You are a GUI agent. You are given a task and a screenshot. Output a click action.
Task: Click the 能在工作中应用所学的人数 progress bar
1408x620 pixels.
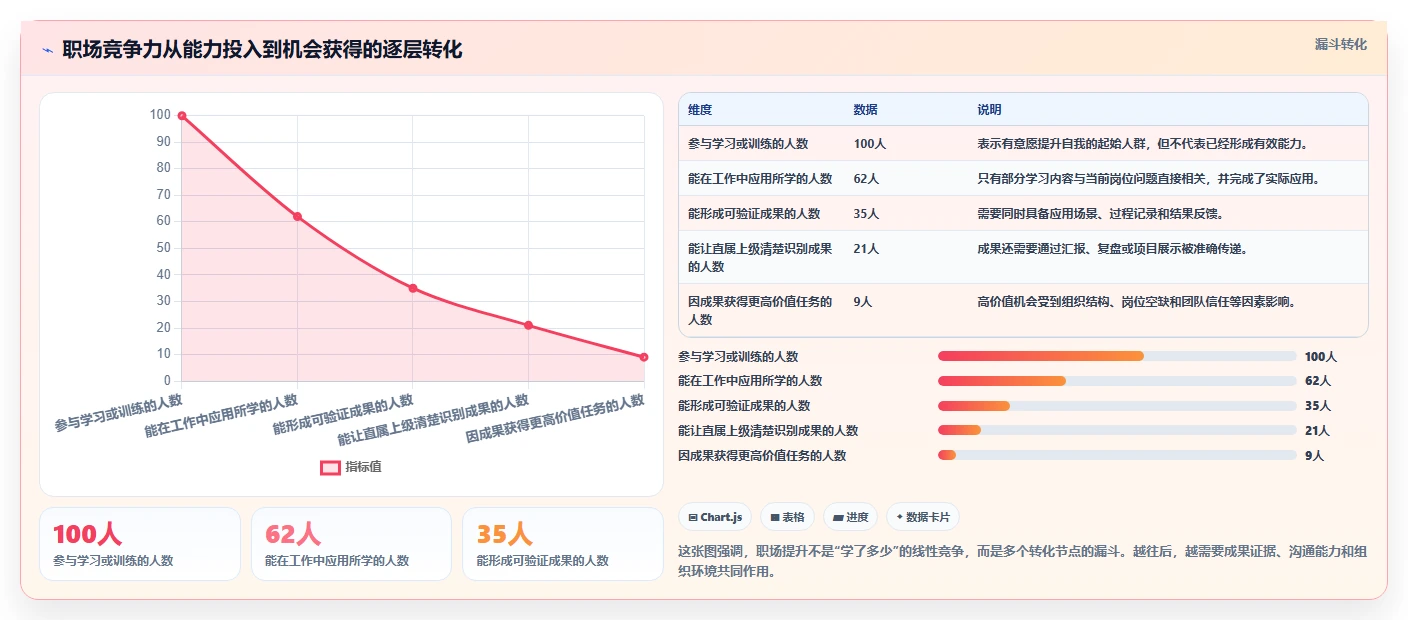tap(1117, 381)
